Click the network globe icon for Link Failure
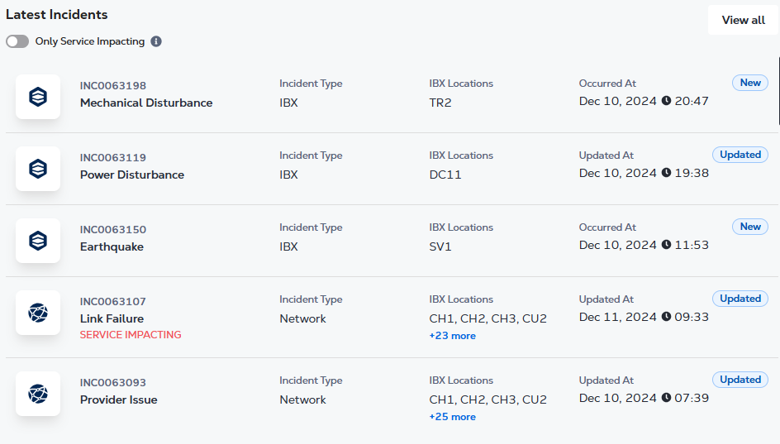This screenshot has width=780, height=444. click(38, 313)
